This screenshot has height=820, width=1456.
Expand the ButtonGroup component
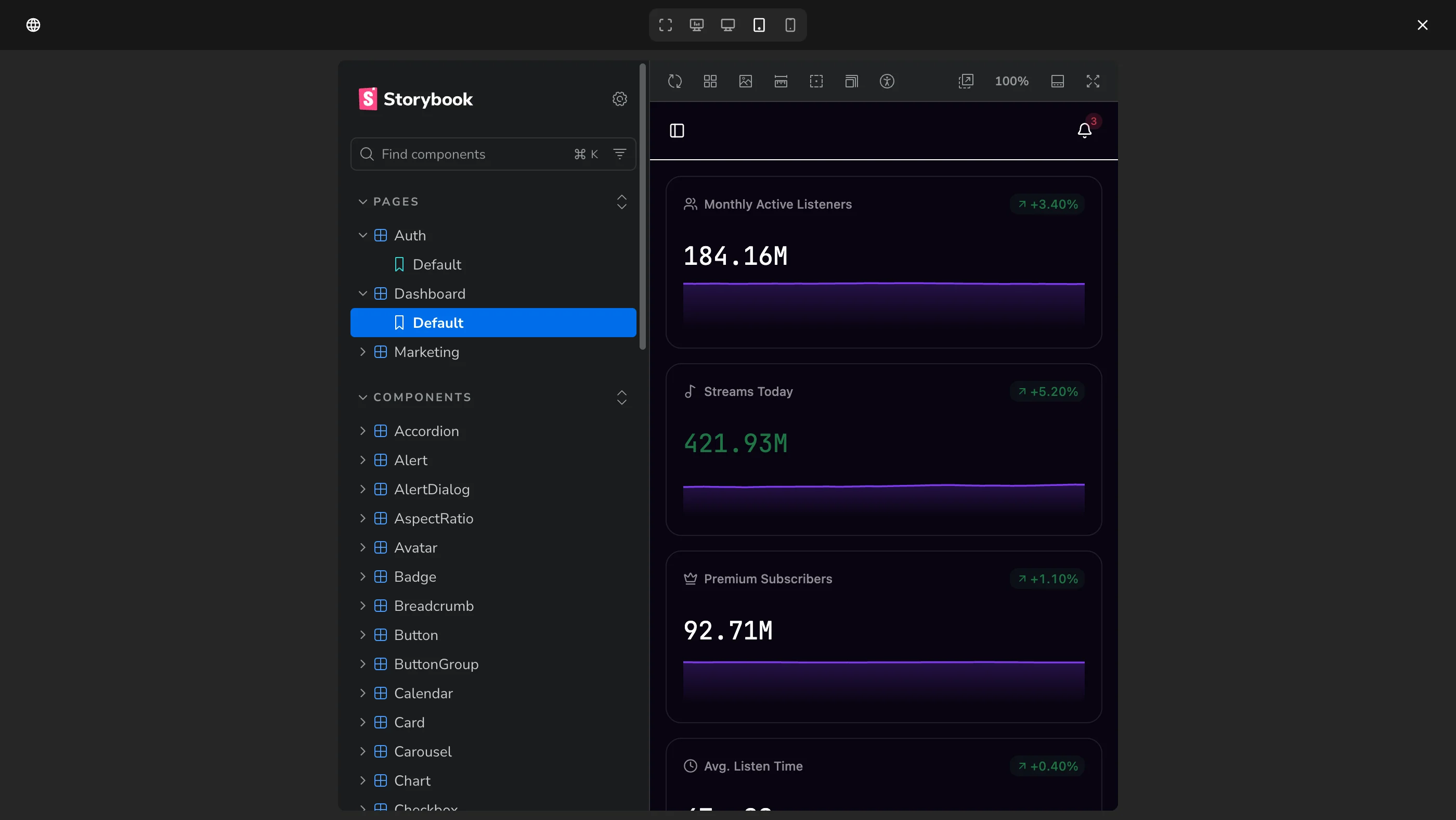pyautogui.click(x=493, y=664)
